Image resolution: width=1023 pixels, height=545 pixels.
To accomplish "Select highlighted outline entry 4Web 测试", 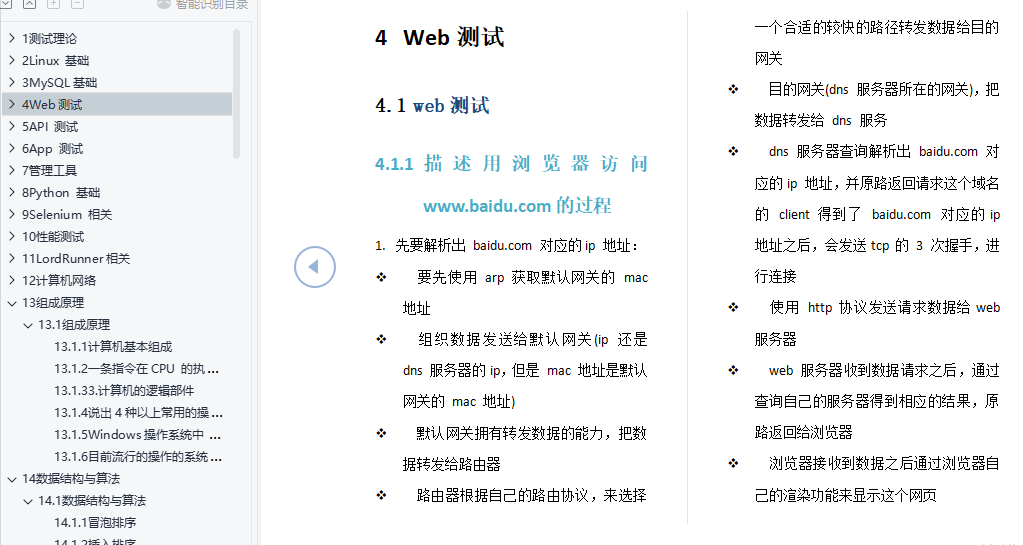I will click(52, 104).
